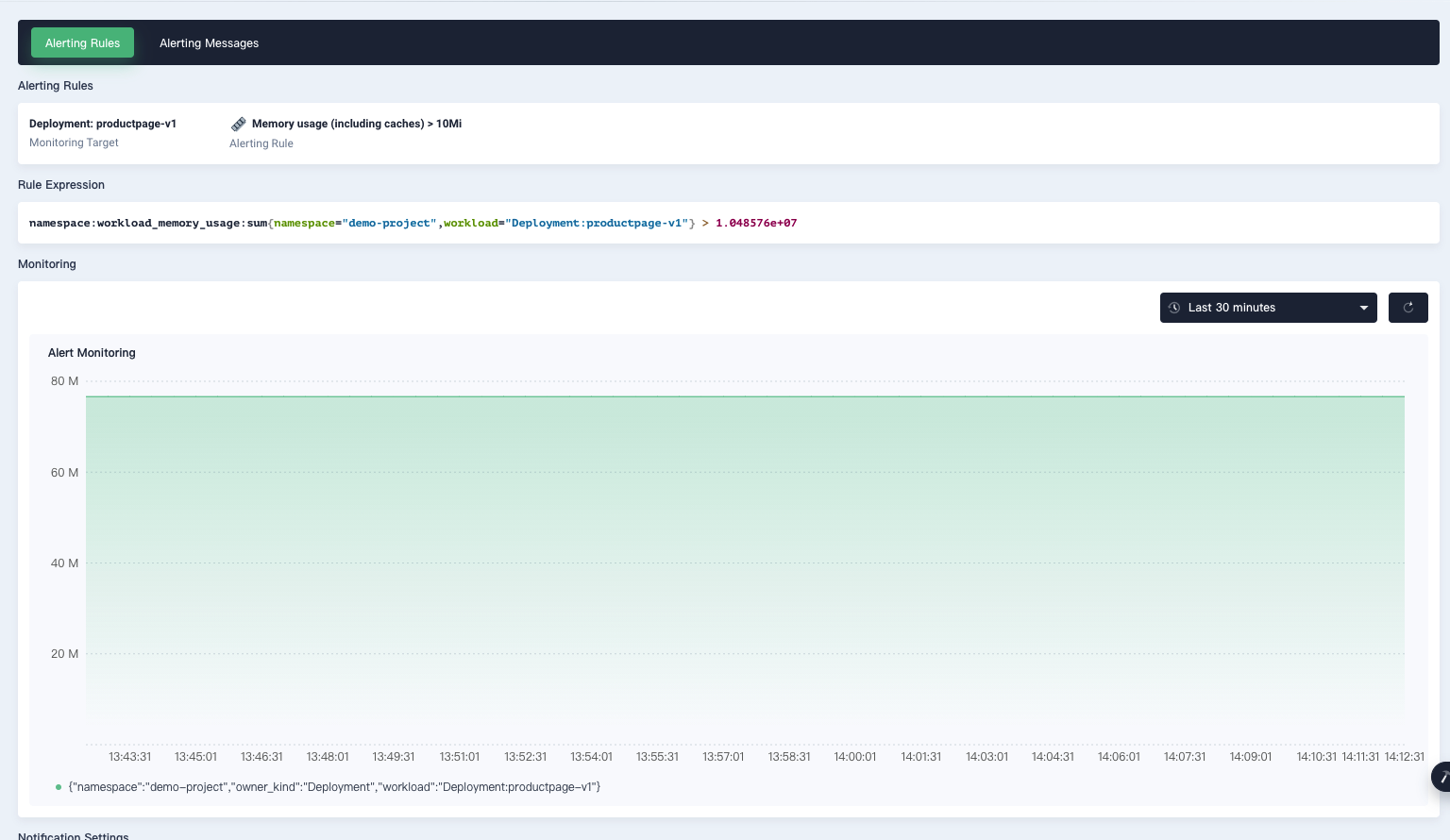The width and height of the screenshot is (1450, 840).
Task: Click the 40 M y-axis label
Action: tap(64, 563)
